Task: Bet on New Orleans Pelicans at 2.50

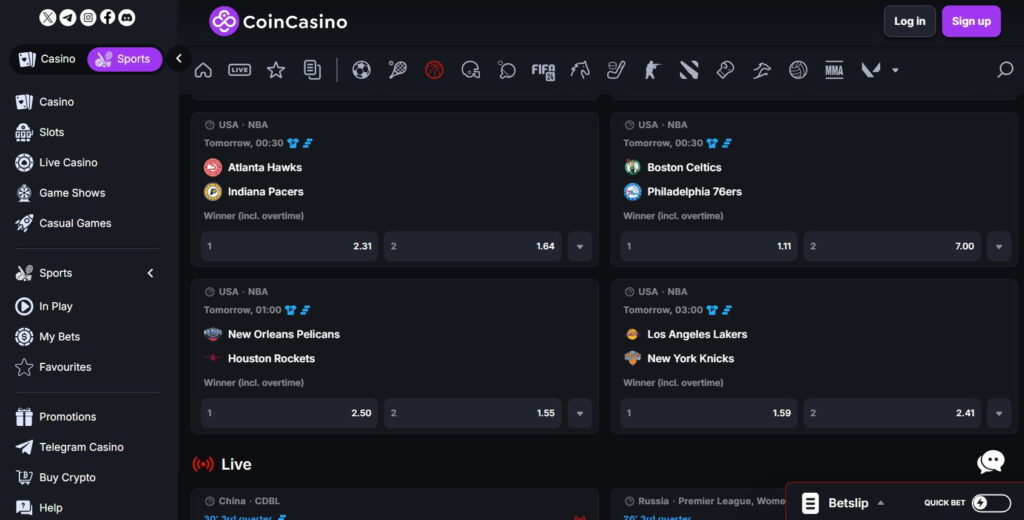Action: [x=289, y=413]
